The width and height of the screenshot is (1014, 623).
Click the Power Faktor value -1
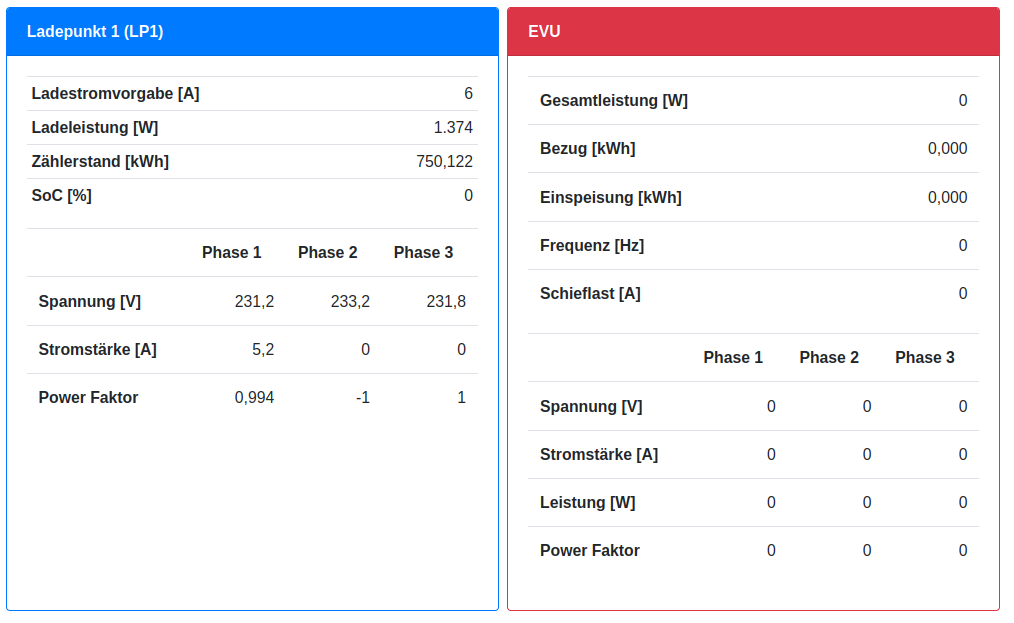point(362,398)
